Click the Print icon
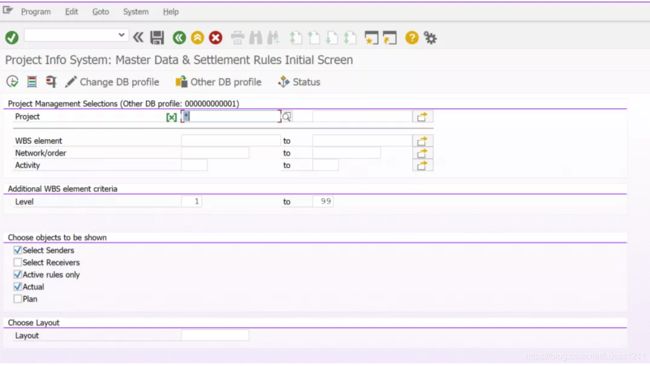The image size is (650, 366). [x=238, y=38]
